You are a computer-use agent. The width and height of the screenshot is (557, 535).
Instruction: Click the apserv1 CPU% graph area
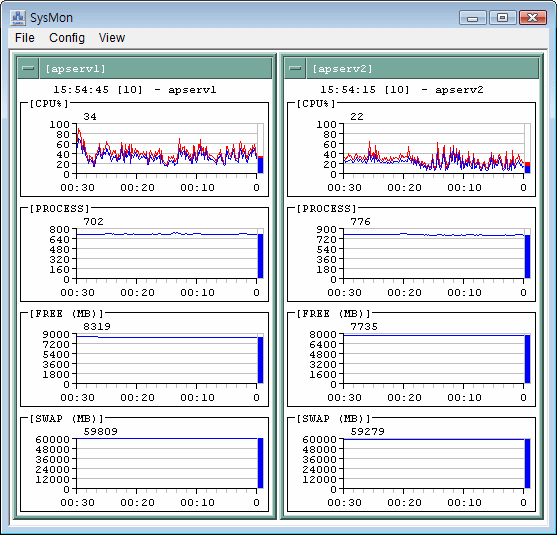coord(167,149)
